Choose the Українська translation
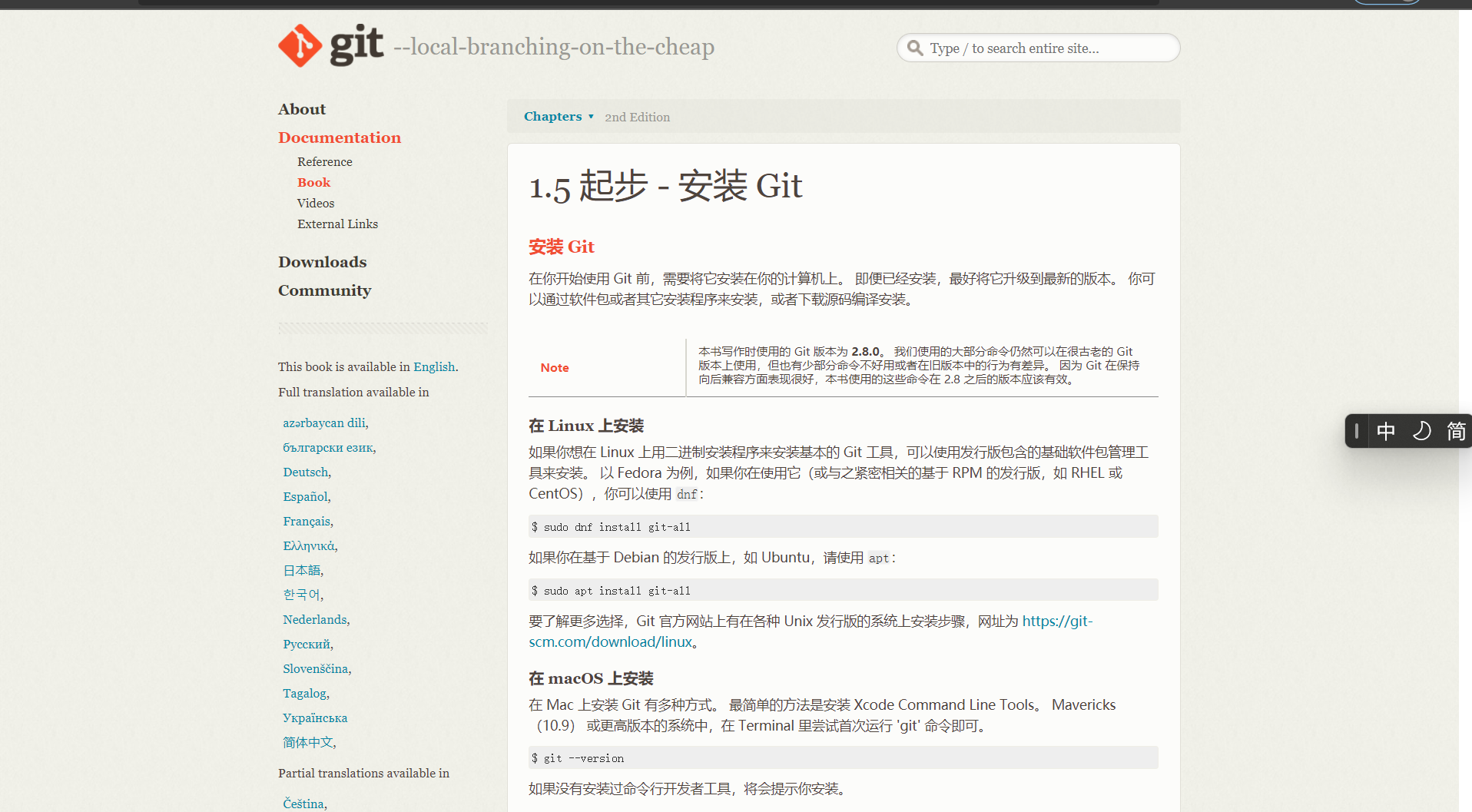The height and width of the screenshot is (812, 1472). pos(315,718)
